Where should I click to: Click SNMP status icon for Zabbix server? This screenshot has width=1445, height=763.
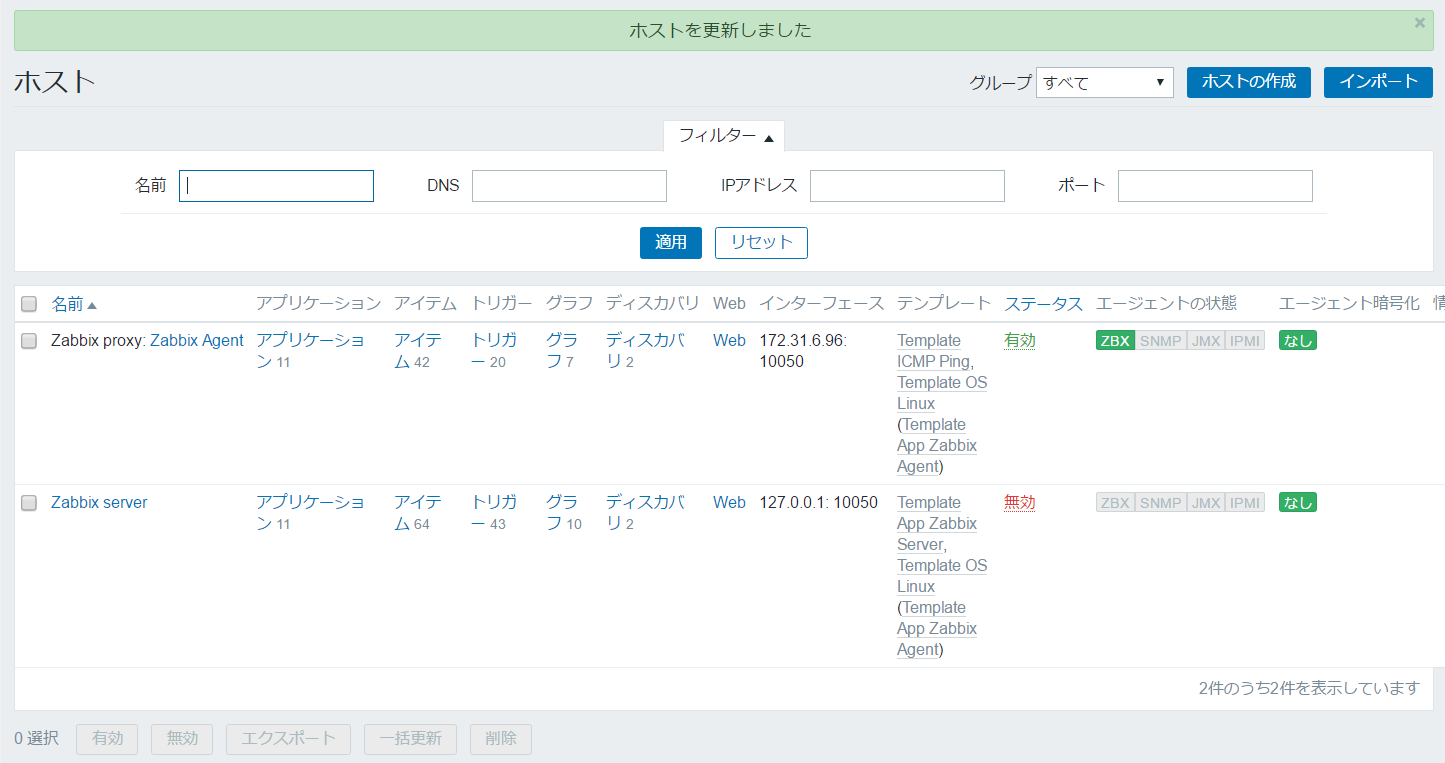[1161, 503]
